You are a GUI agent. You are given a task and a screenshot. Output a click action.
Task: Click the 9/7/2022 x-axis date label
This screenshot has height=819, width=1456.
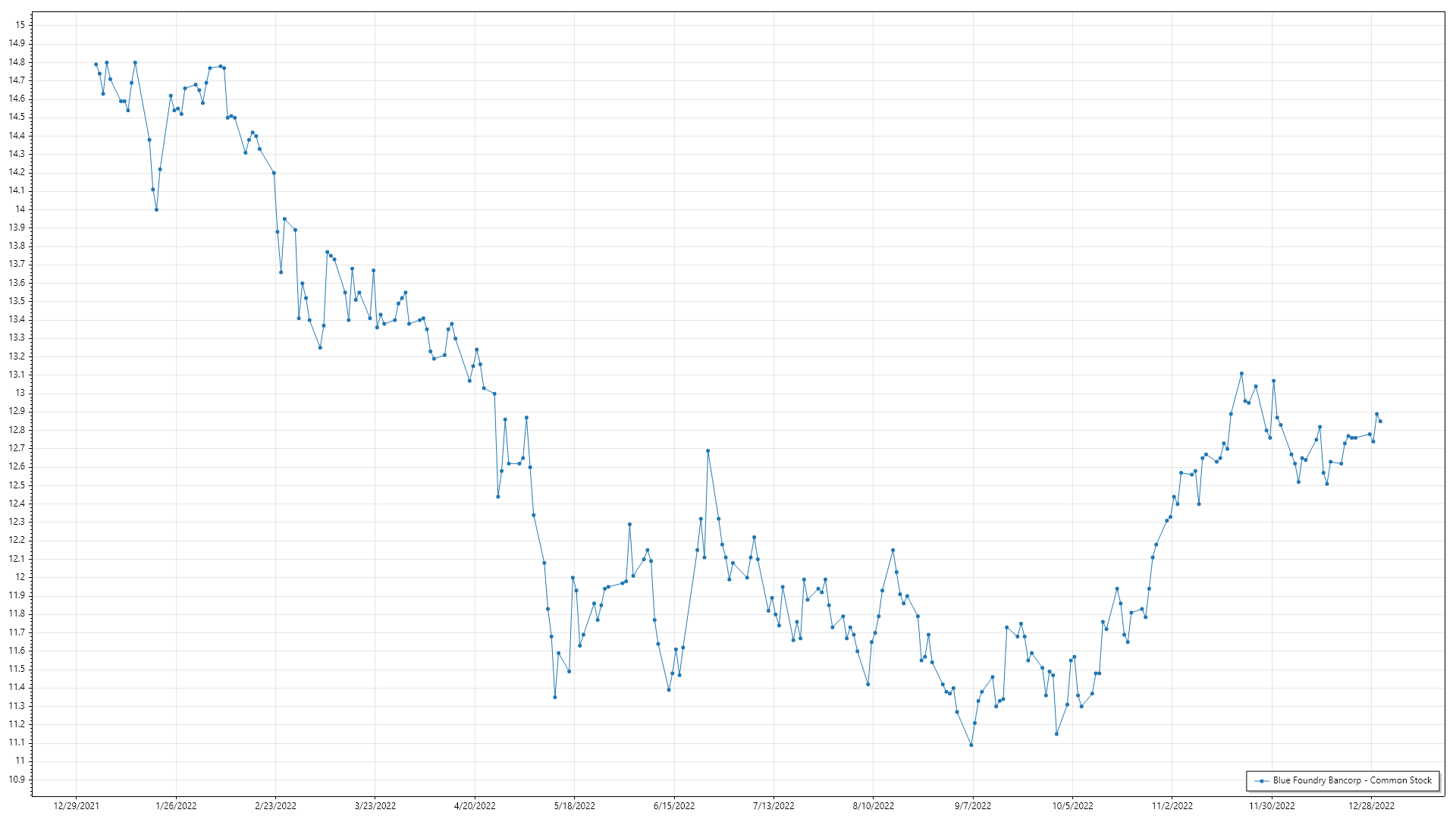pos(972,806)
